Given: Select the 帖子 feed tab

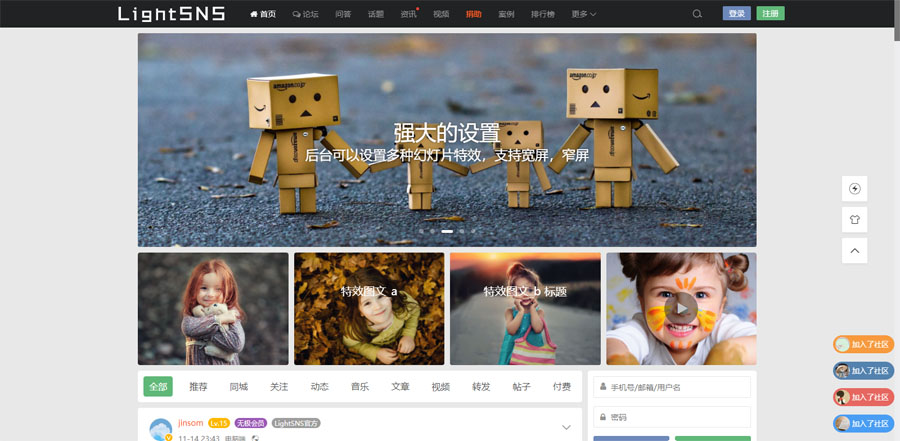Looking at the screenshot, I should (522, 386).
